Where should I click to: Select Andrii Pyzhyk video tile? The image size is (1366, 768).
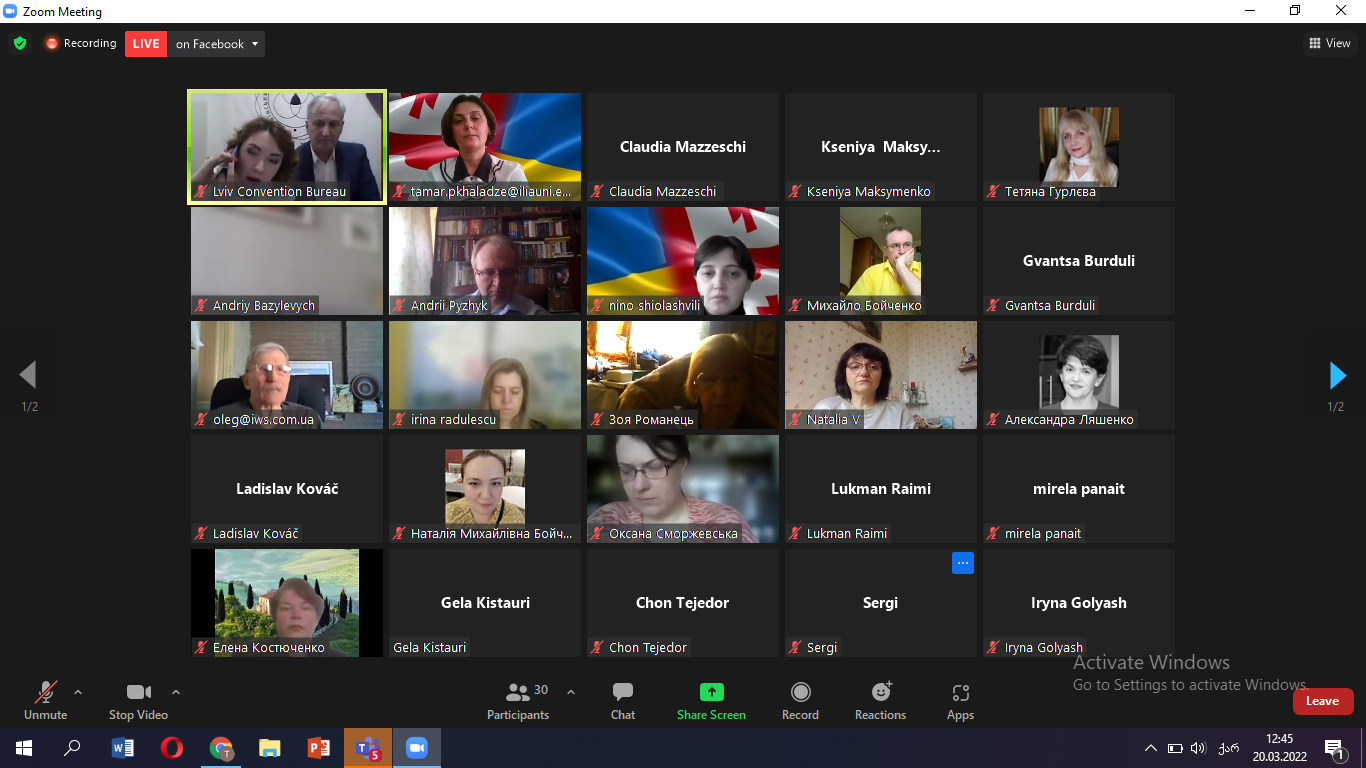tap(485, 261)
